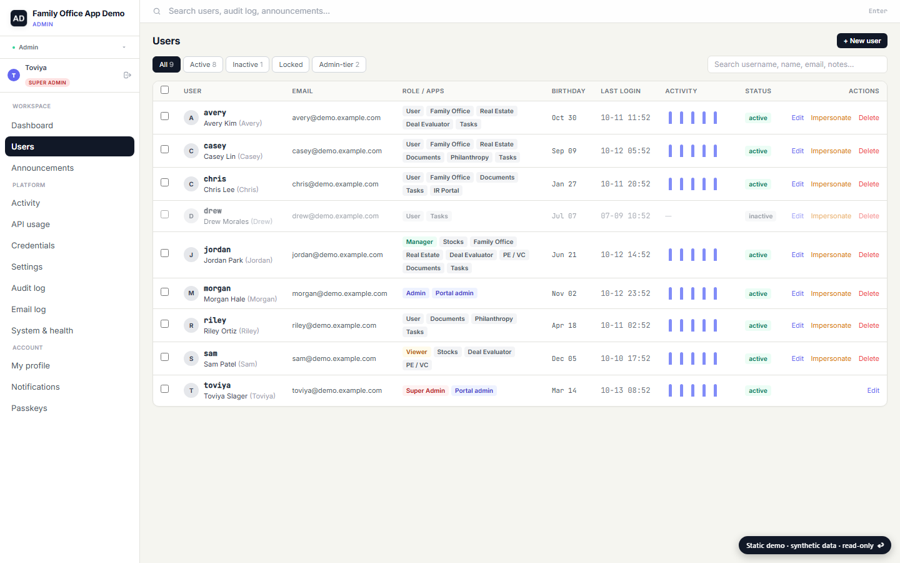Click avery's avatar circle in table

pyautogui.click(x=191, y=118)
